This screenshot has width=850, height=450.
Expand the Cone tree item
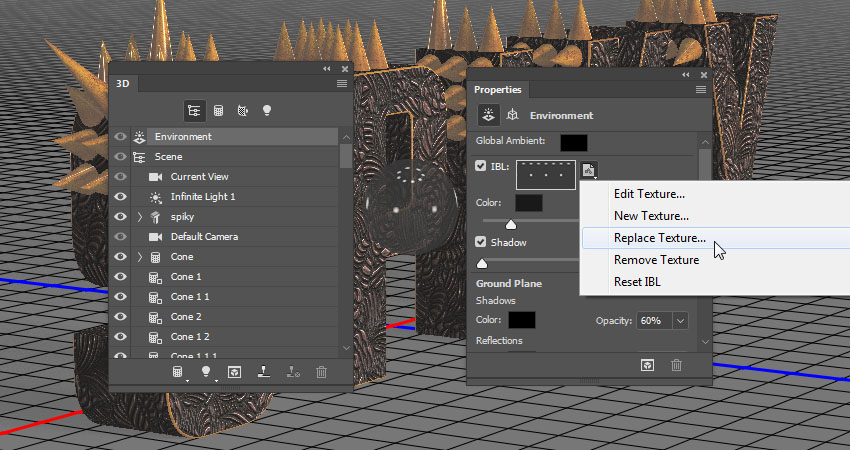click(140, 257)
